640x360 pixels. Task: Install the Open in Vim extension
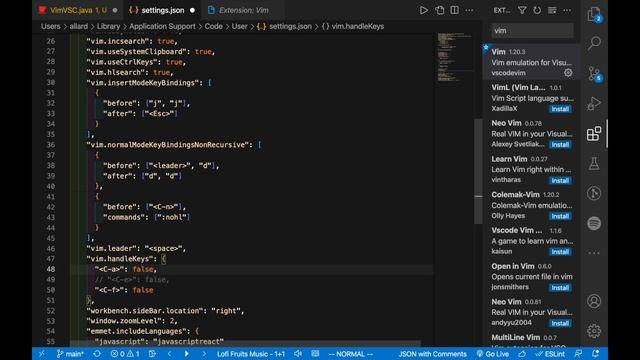pos(560,288)
